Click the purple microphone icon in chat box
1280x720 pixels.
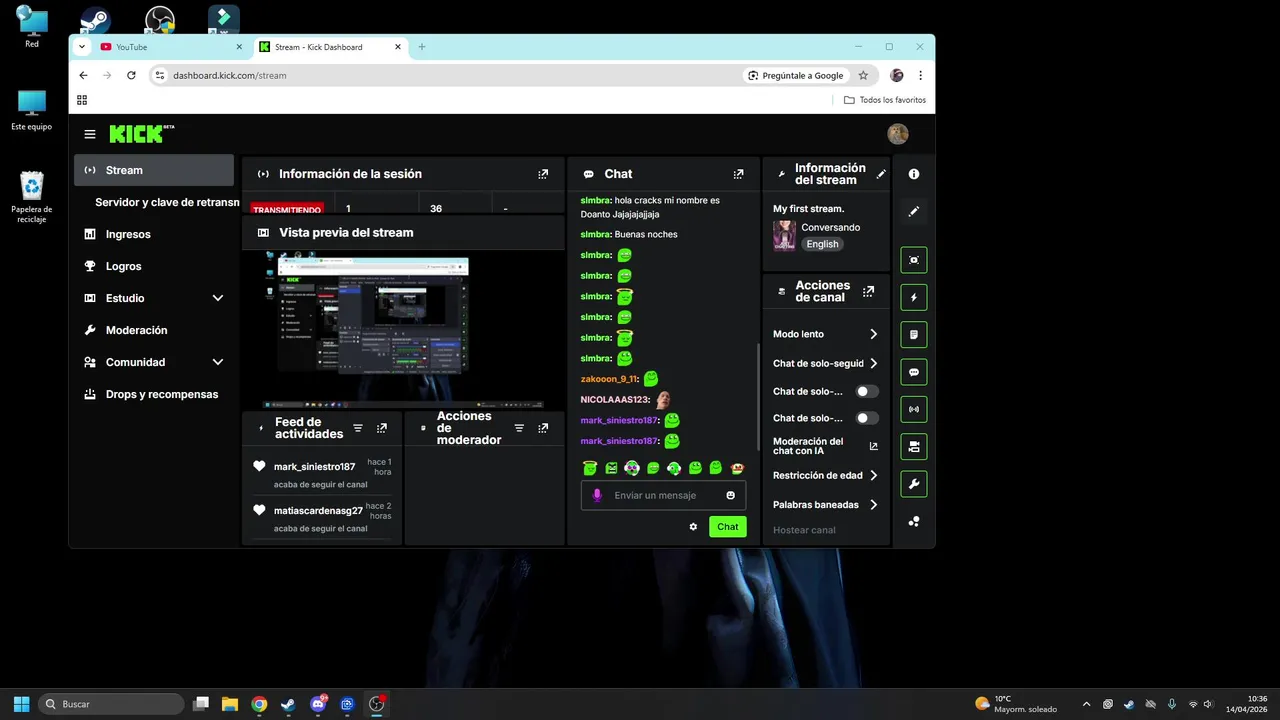pyautogui.click(x=598, y=495)
